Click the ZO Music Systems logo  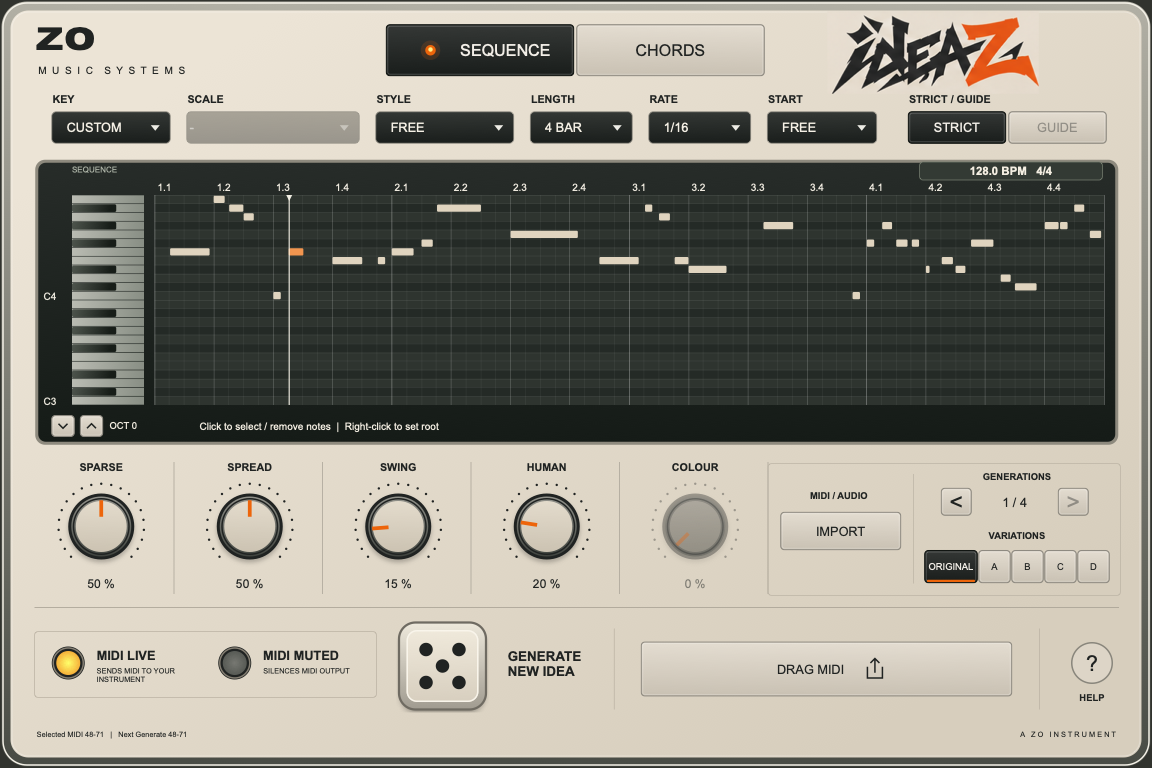click(112, 51)
